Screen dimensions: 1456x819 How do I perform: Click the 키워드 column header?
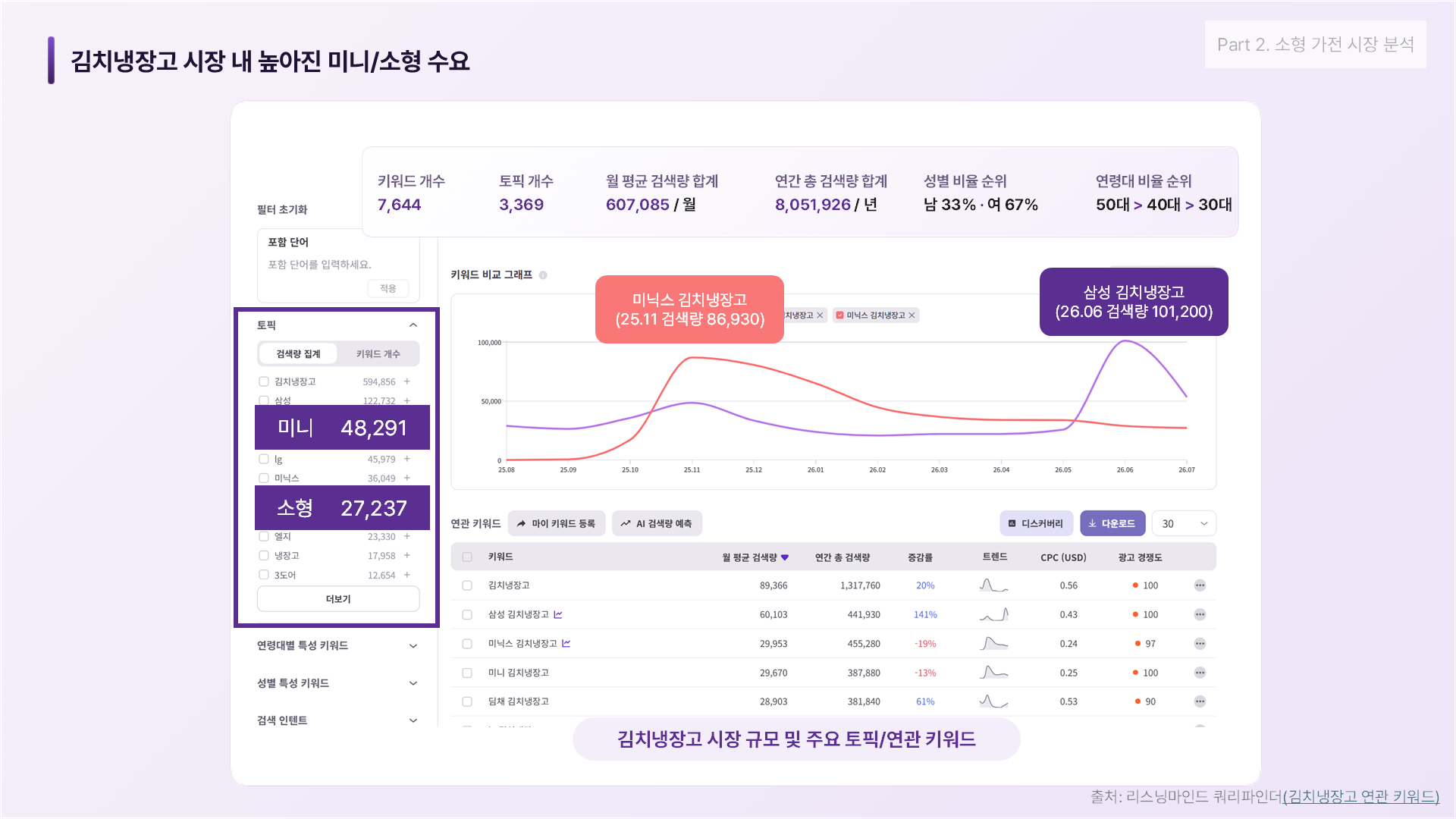[x=500, y=557]
